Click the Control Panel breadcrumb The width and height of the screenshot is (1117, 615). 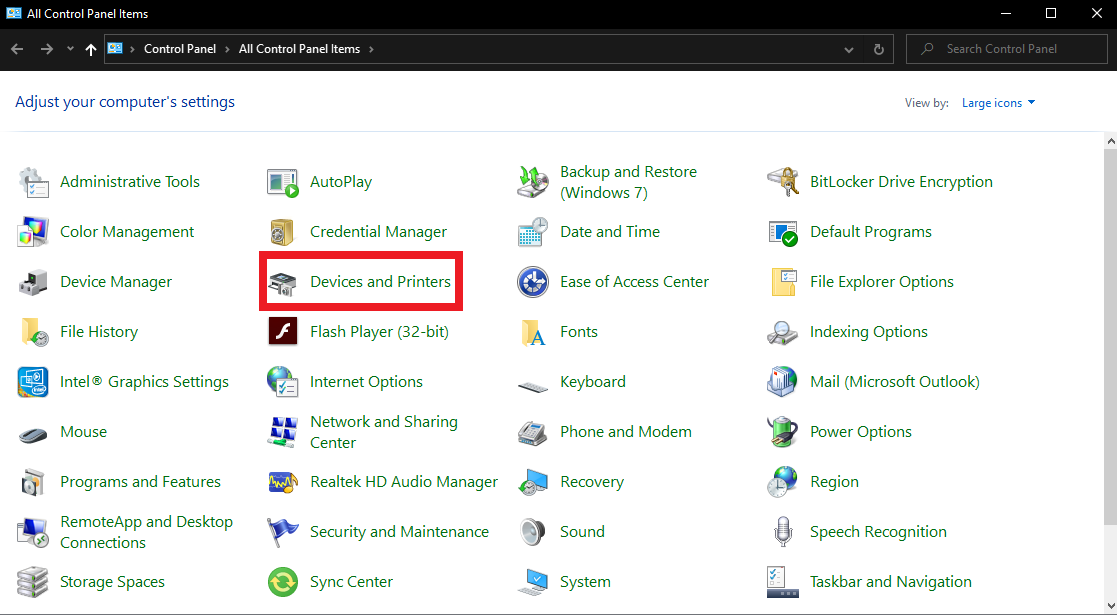[x=180, y=49]
